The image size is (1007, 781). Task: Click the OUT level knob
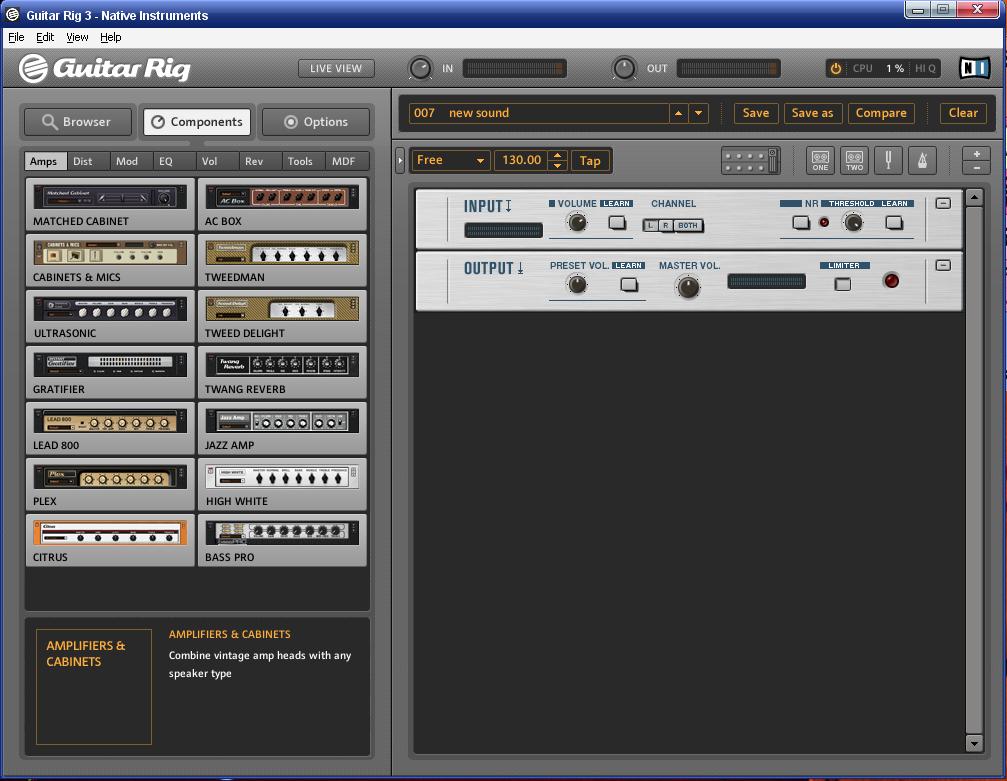624,68
